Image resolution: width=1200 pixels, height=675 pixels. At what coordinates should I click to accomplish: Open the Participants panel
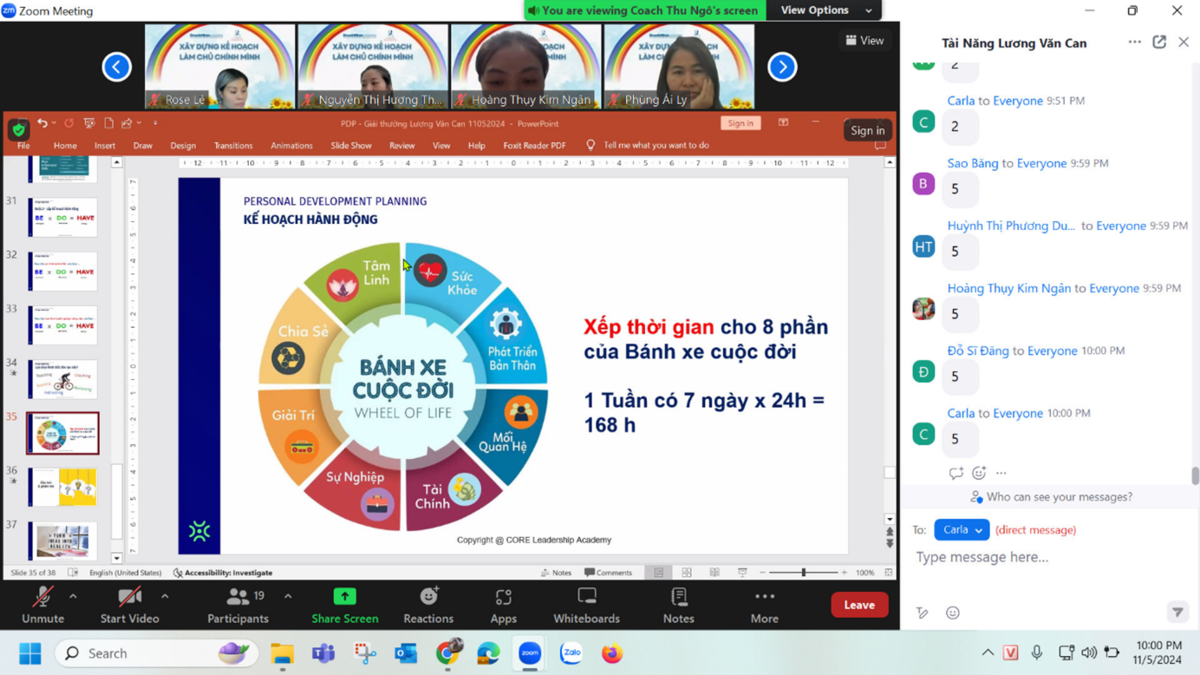coord(237,605)
